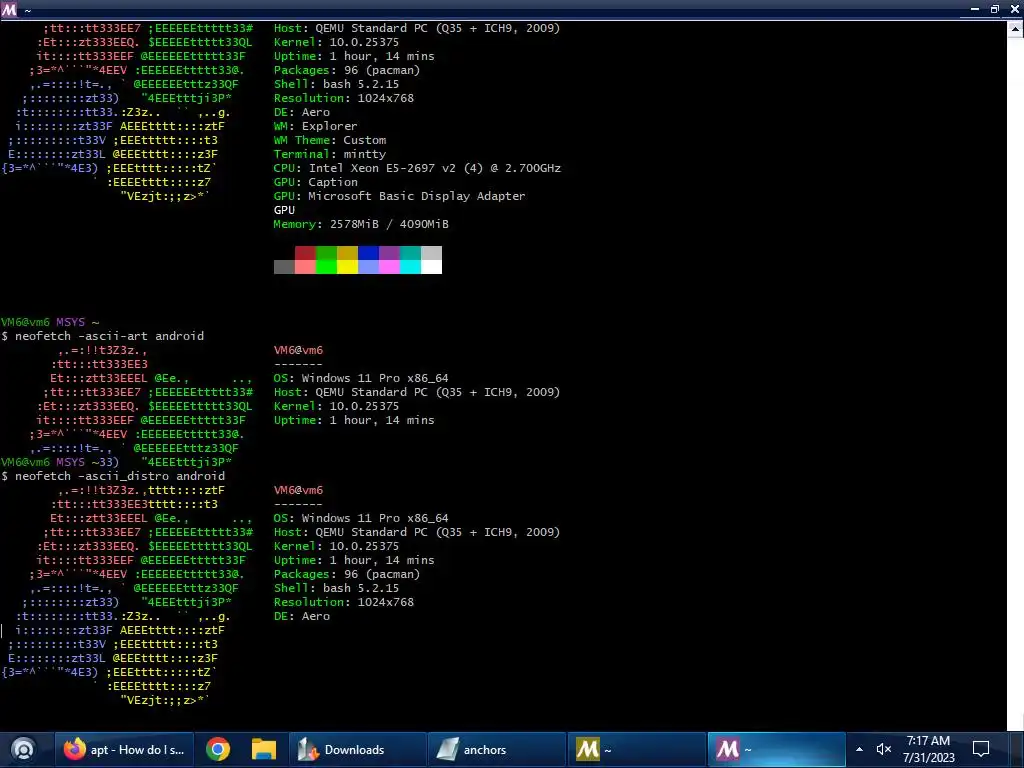Click the dark purple color block

pos(389,253)
